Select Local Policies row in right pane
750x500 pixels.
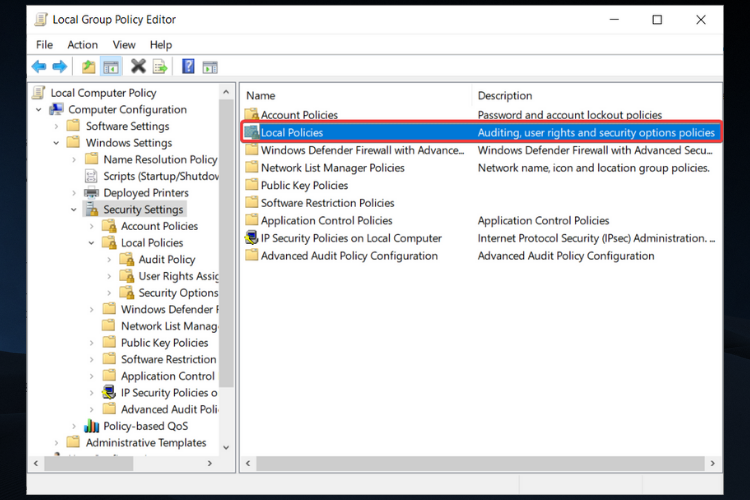(x=481, y=132)
